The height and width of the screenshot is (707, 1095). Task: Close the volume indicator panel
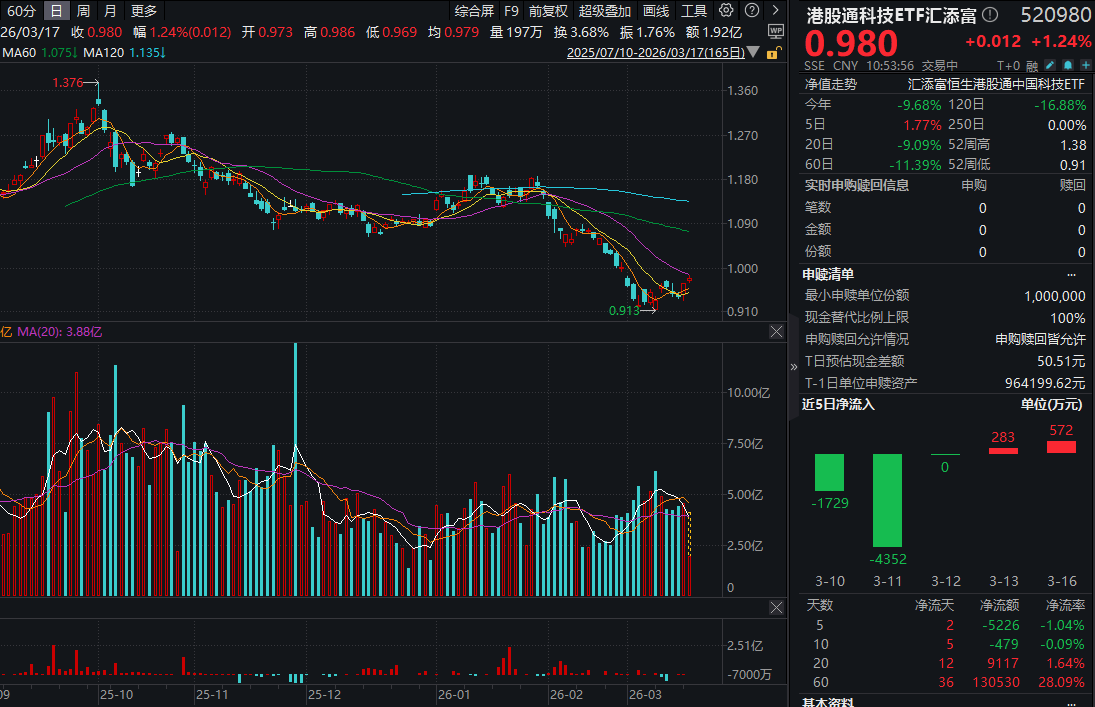point(776,331)
